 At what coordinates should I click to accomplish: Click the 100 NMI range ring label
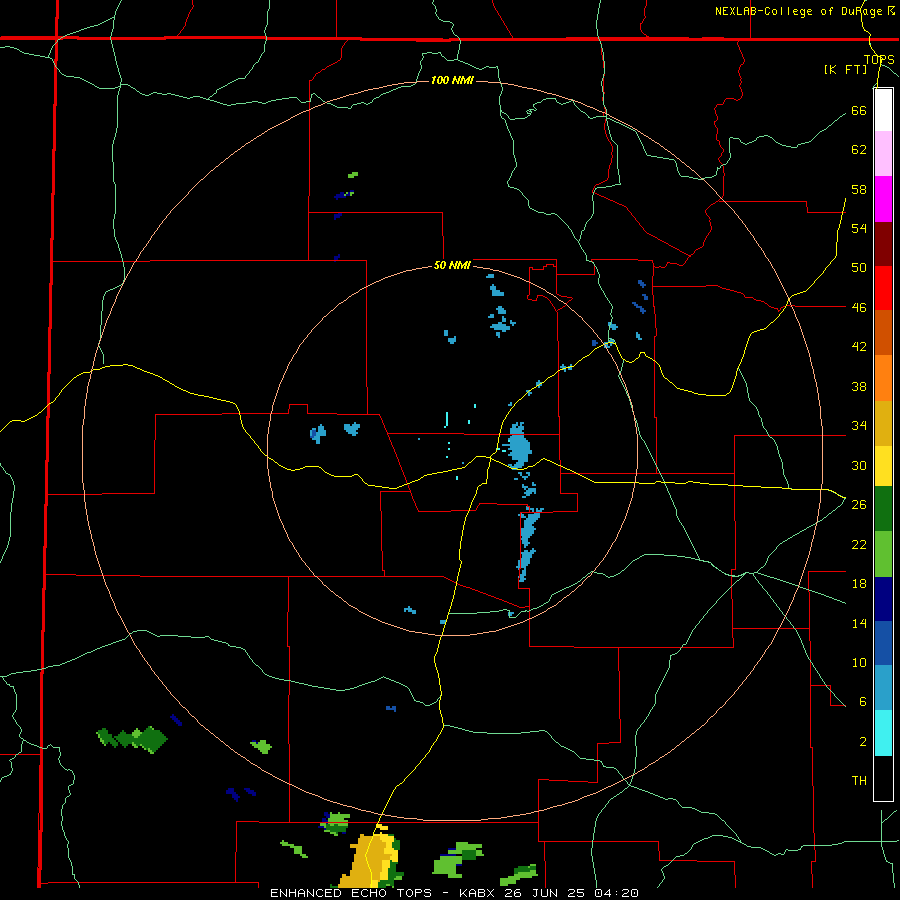(452, 80)
